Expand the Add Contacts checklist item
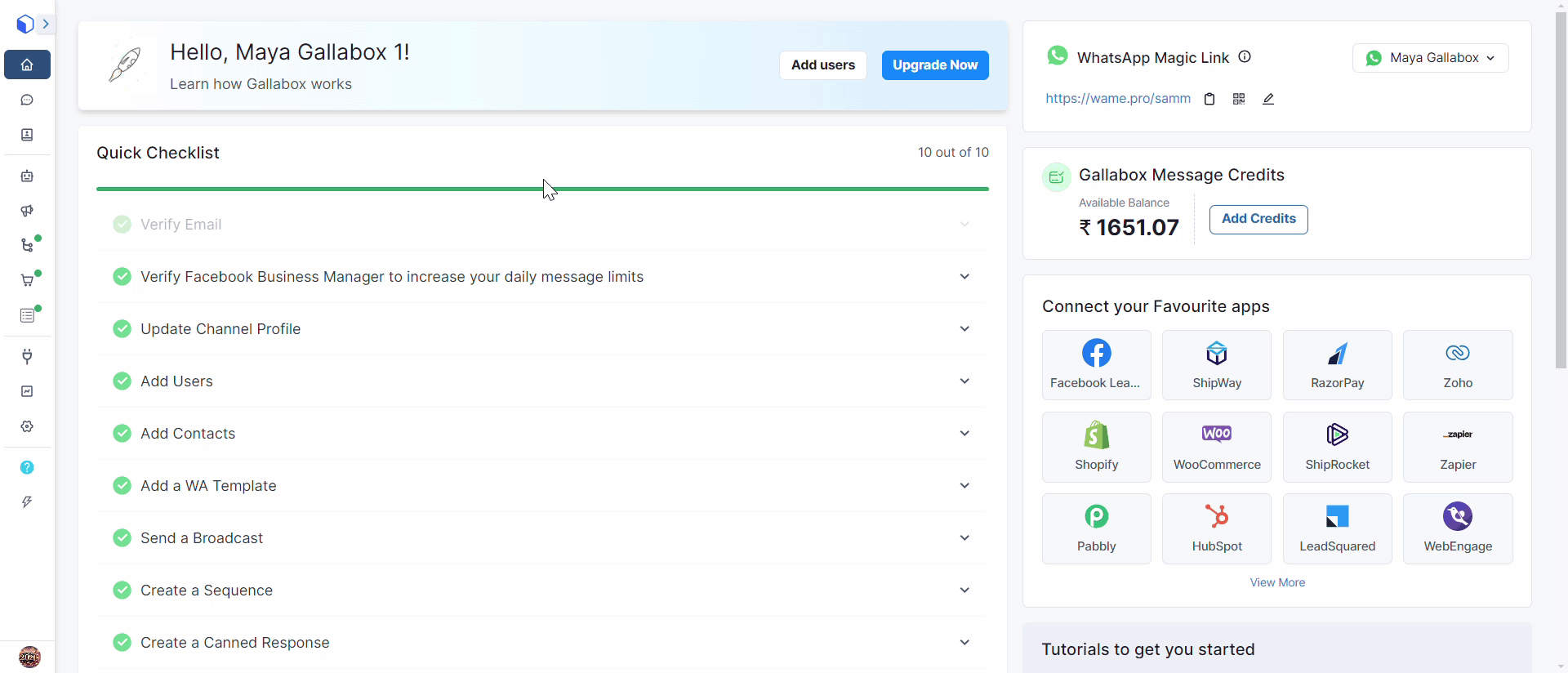Screen dimensions: 1568x673 [x=964, y=434]
